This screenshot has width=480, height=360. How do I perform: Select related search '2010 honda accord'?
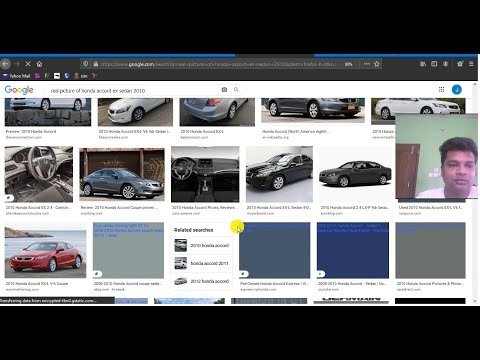click(202, 246)
